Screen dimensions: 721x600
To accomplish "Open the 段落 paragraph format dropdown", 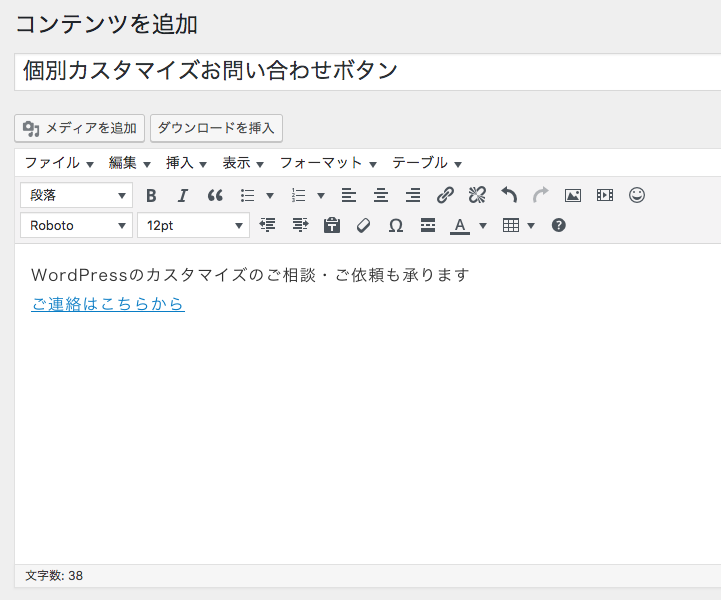I will (x=76, y=195).
